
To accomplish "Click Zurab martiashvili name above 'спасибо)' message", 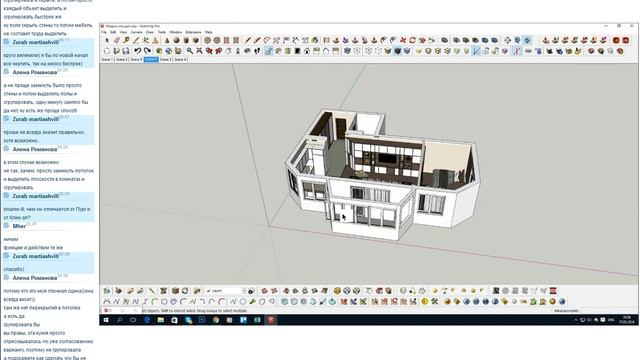I will [x=36, y=256].
